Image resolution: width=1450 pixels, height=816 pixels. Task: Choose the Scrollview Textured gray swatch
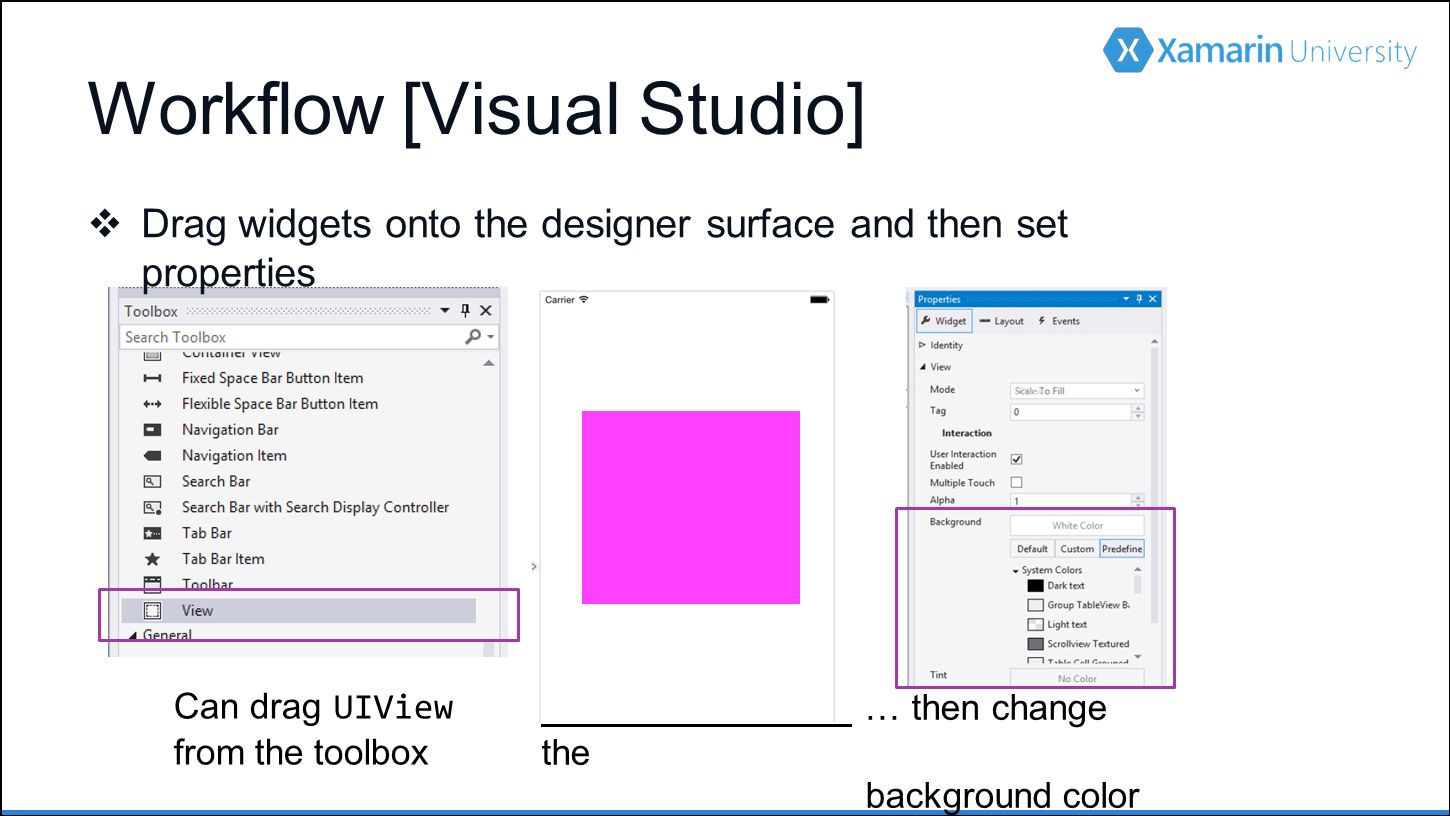(1036, 644)
